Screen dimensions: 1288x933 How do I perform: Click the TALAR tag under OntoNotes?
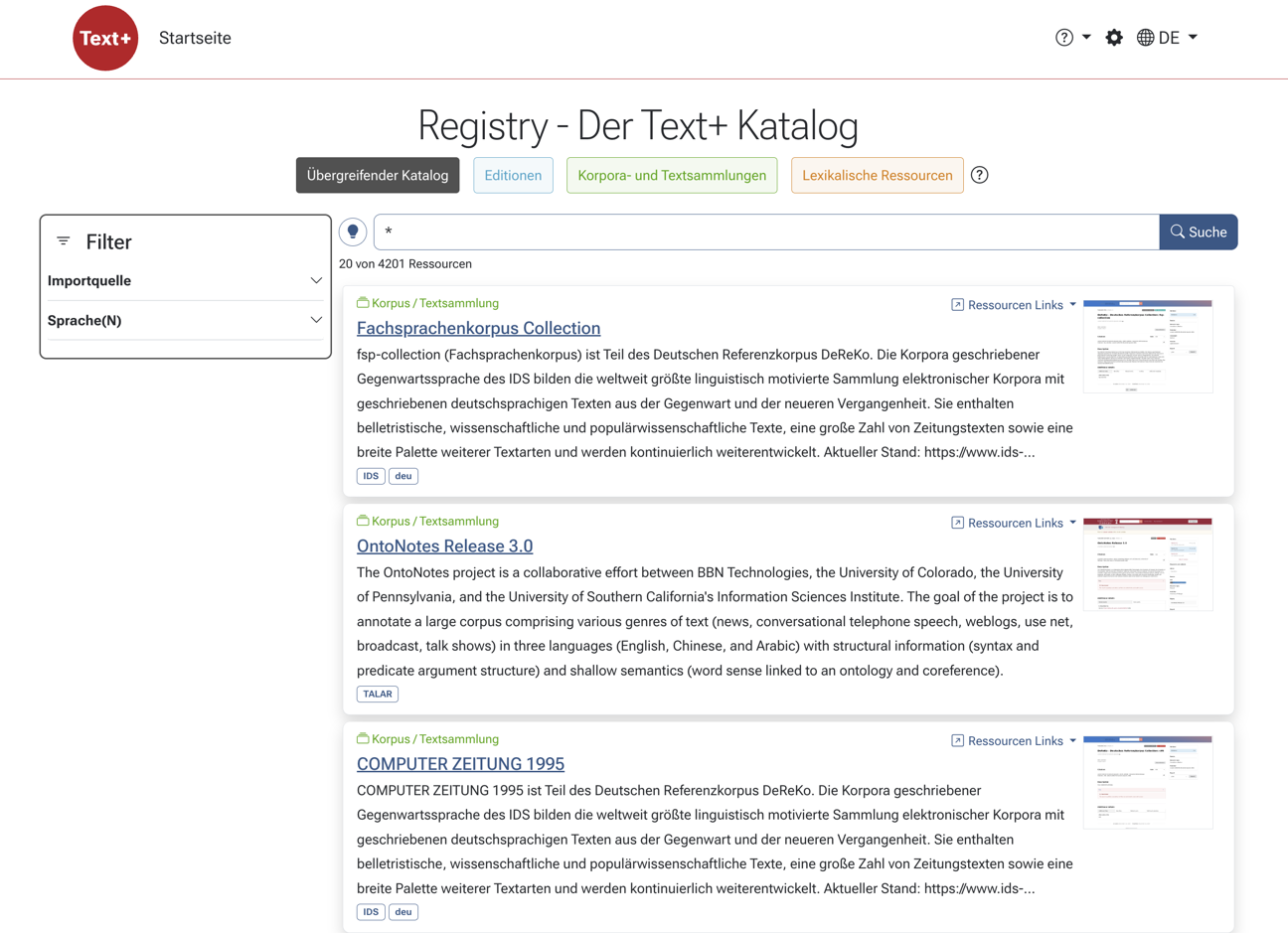coord(378,695)
